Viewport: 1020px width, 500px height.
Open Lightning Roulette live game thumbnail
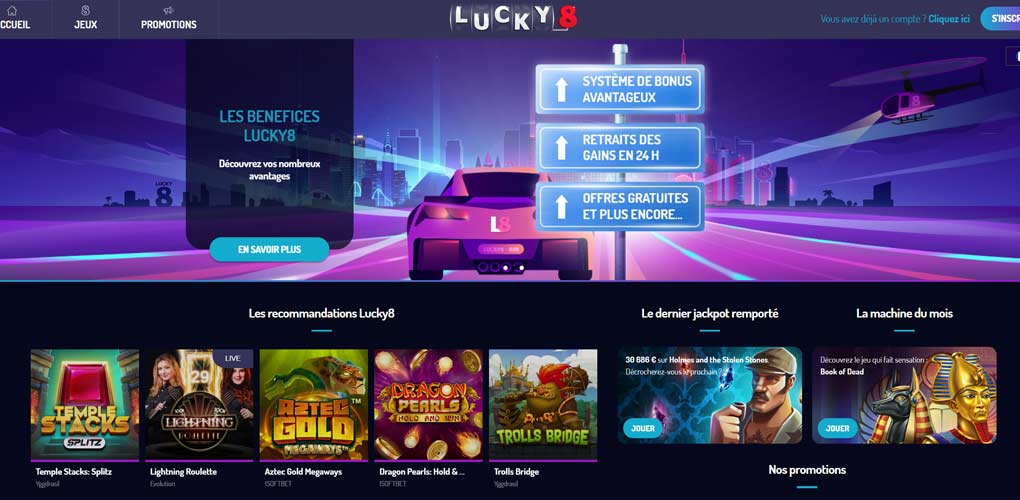199,404
